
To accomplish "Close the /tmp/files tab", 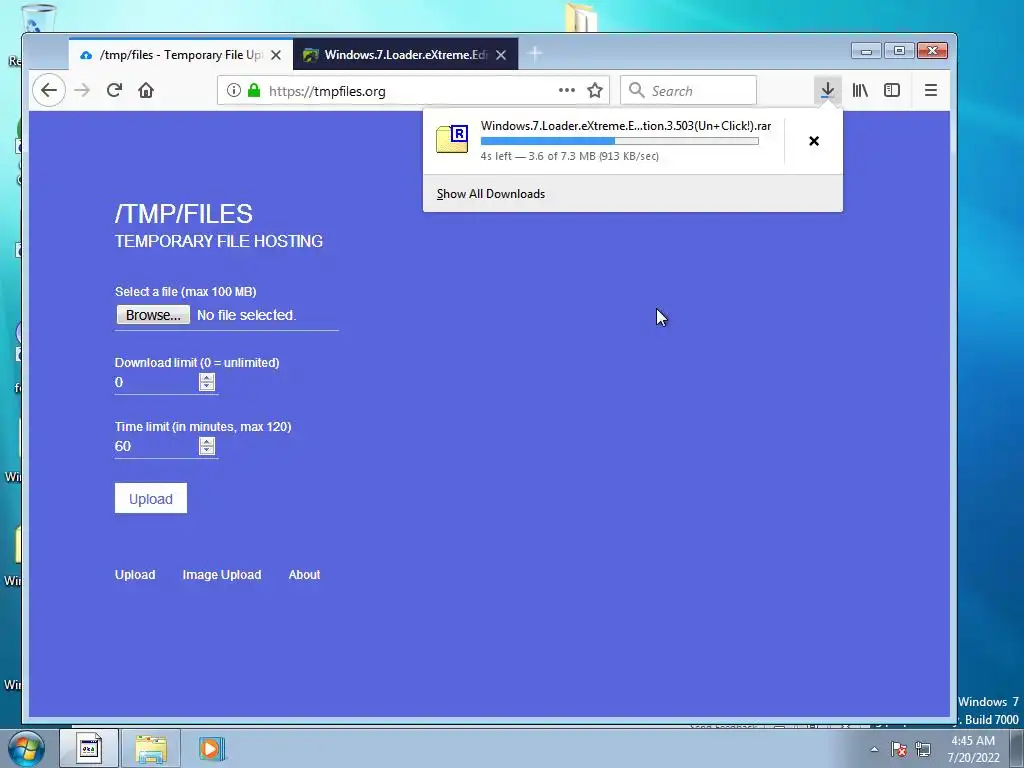I will (276, 55).
